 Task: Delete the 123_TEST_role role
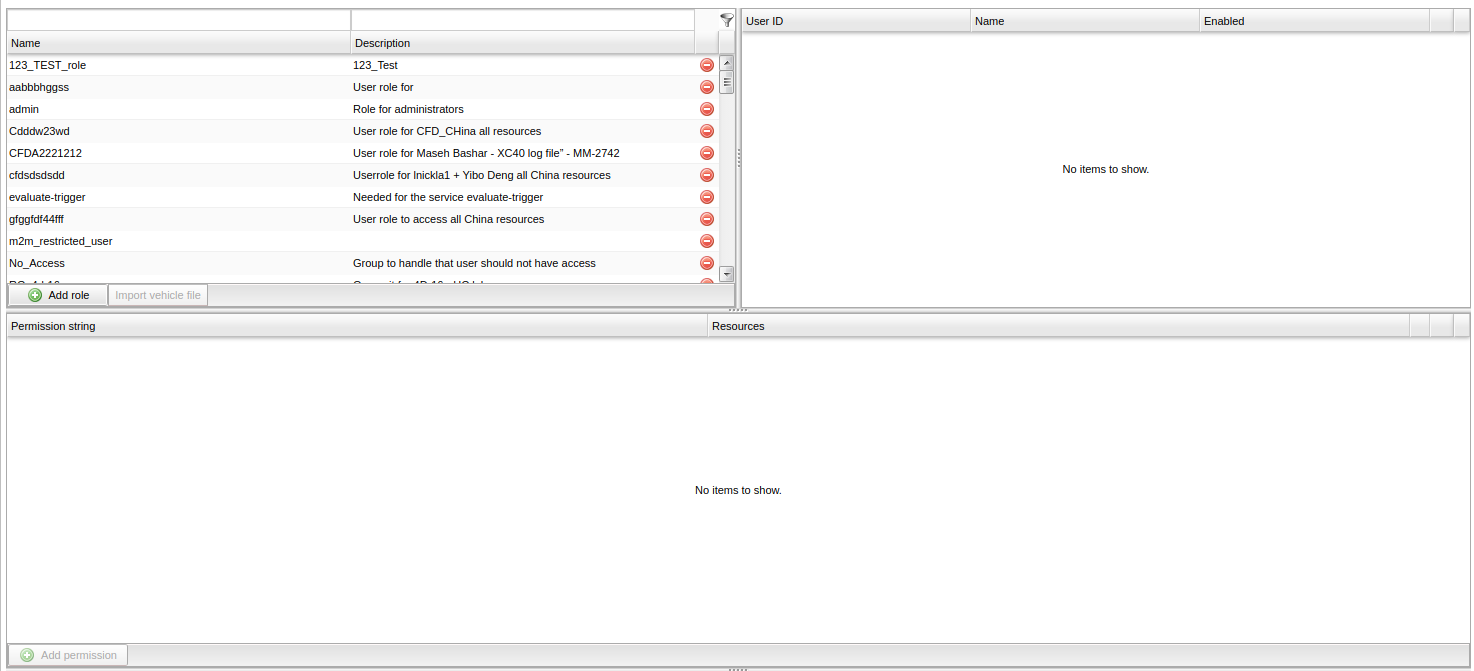pyautogui.click(x=706, y=65)
